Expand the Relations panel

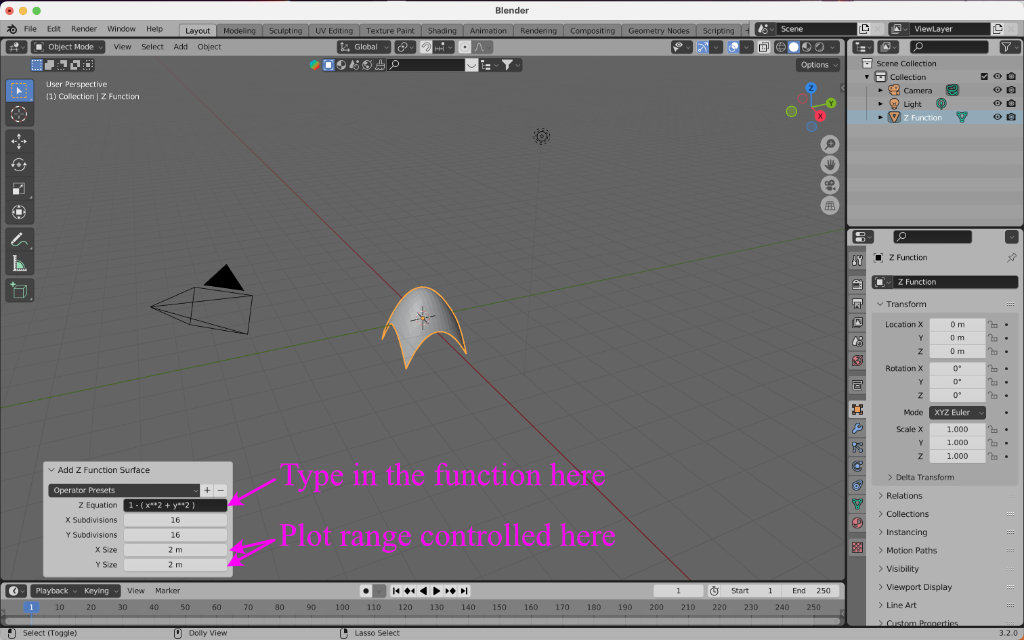point(904,496)
